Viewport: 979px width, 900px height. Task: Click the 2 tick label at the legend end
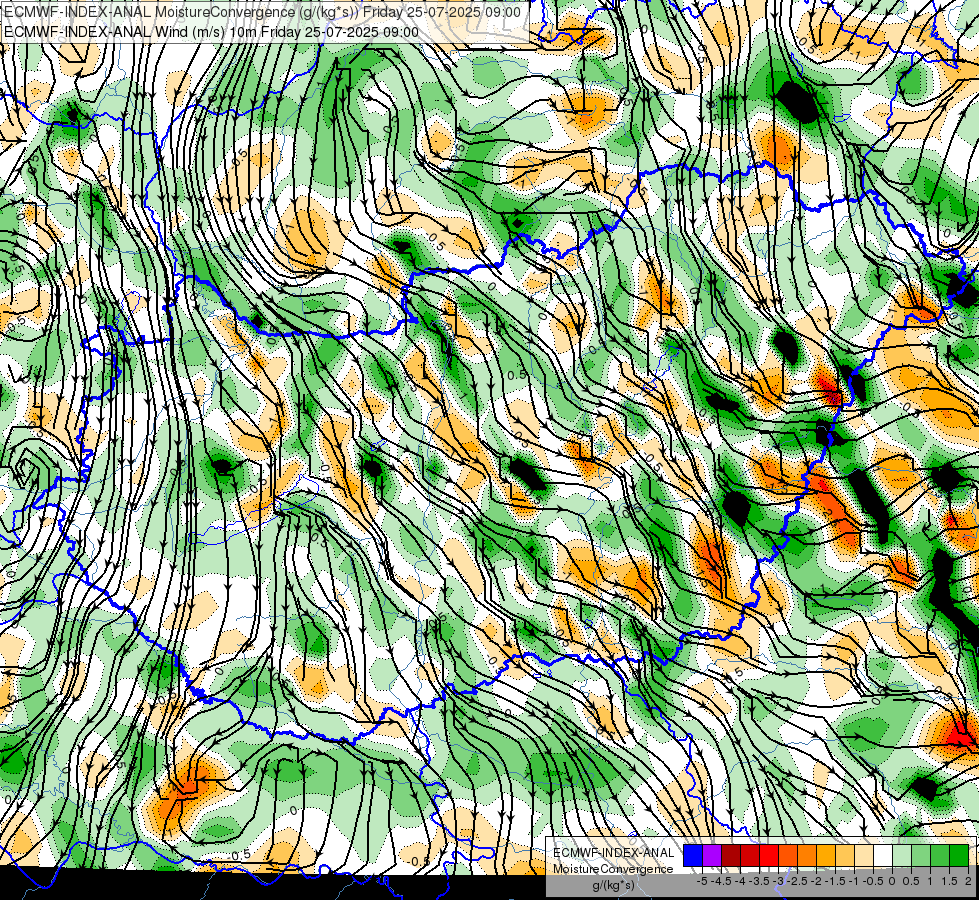(968, 881)
